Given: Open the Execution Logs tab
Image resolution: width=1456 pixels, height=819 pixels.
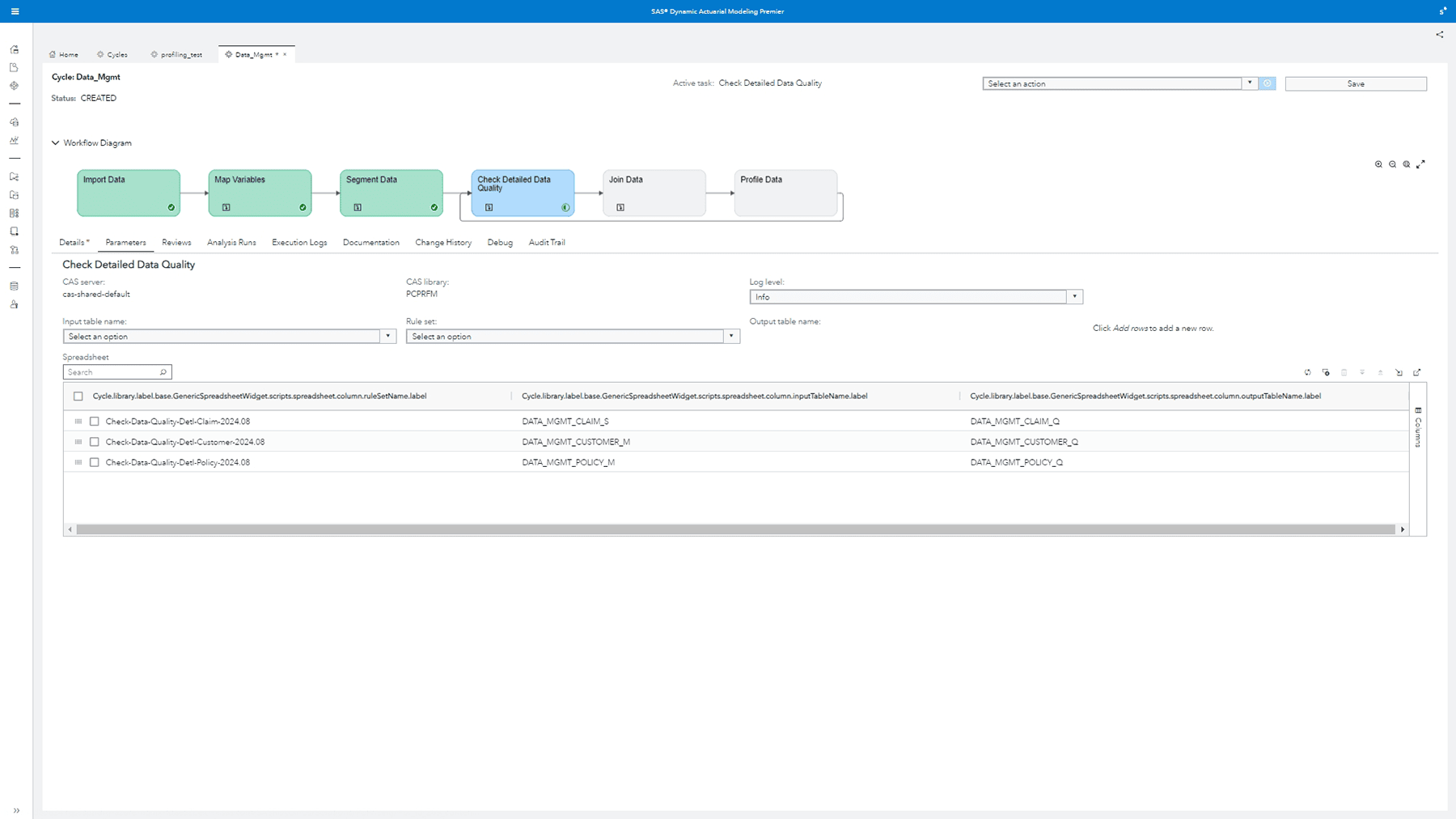Looking at the screenshot, I should (299, 243).
